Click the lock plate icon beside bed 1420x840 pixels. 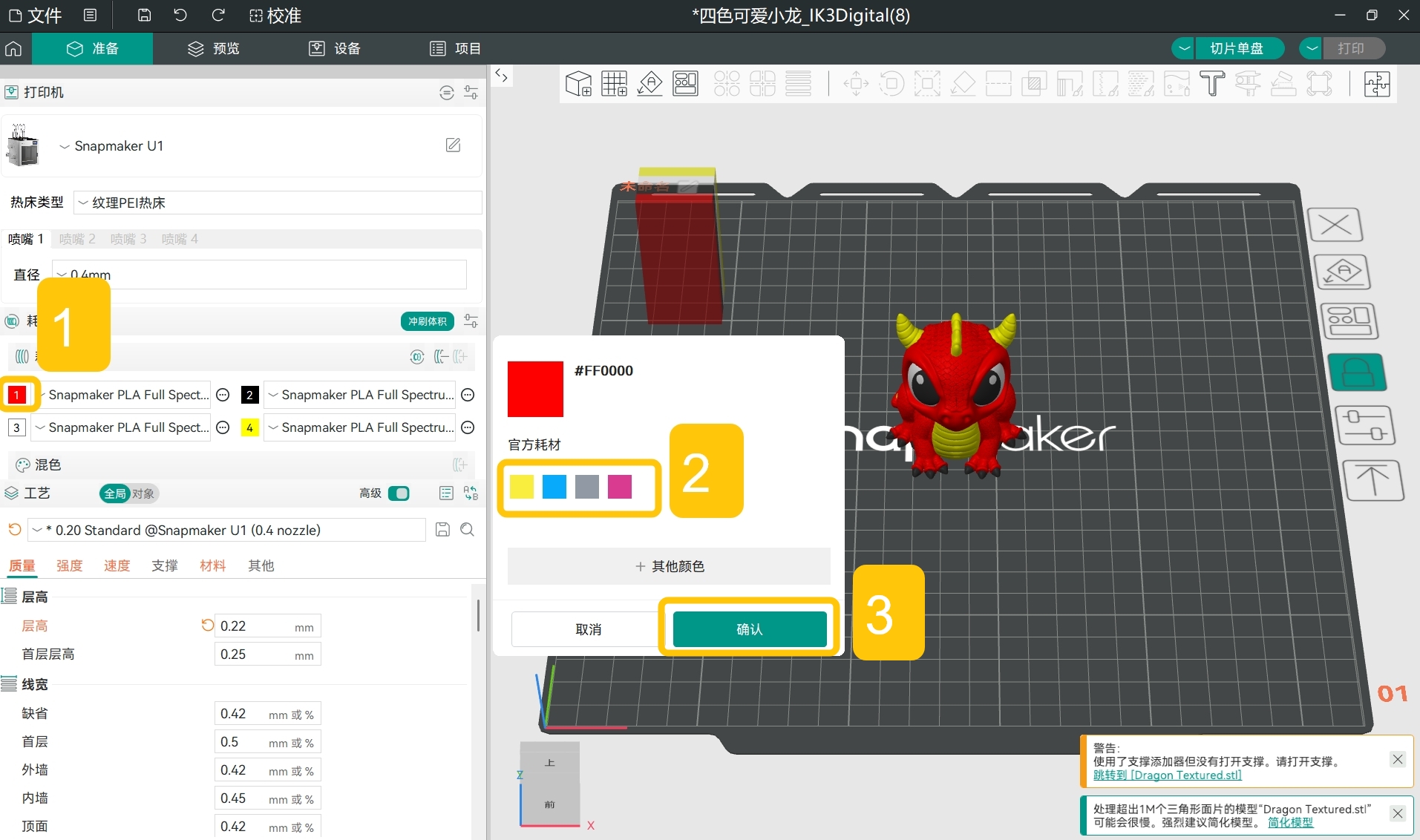tap(1357, 372)
